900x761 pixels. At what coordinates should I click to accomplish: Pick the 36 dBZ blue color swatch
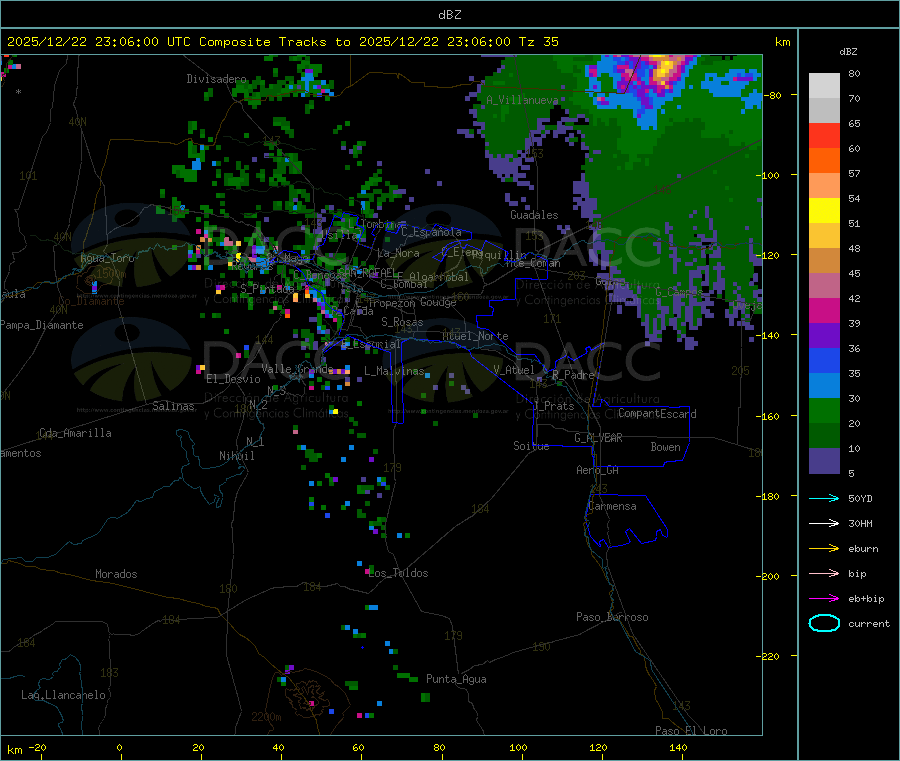pos(824,360)
